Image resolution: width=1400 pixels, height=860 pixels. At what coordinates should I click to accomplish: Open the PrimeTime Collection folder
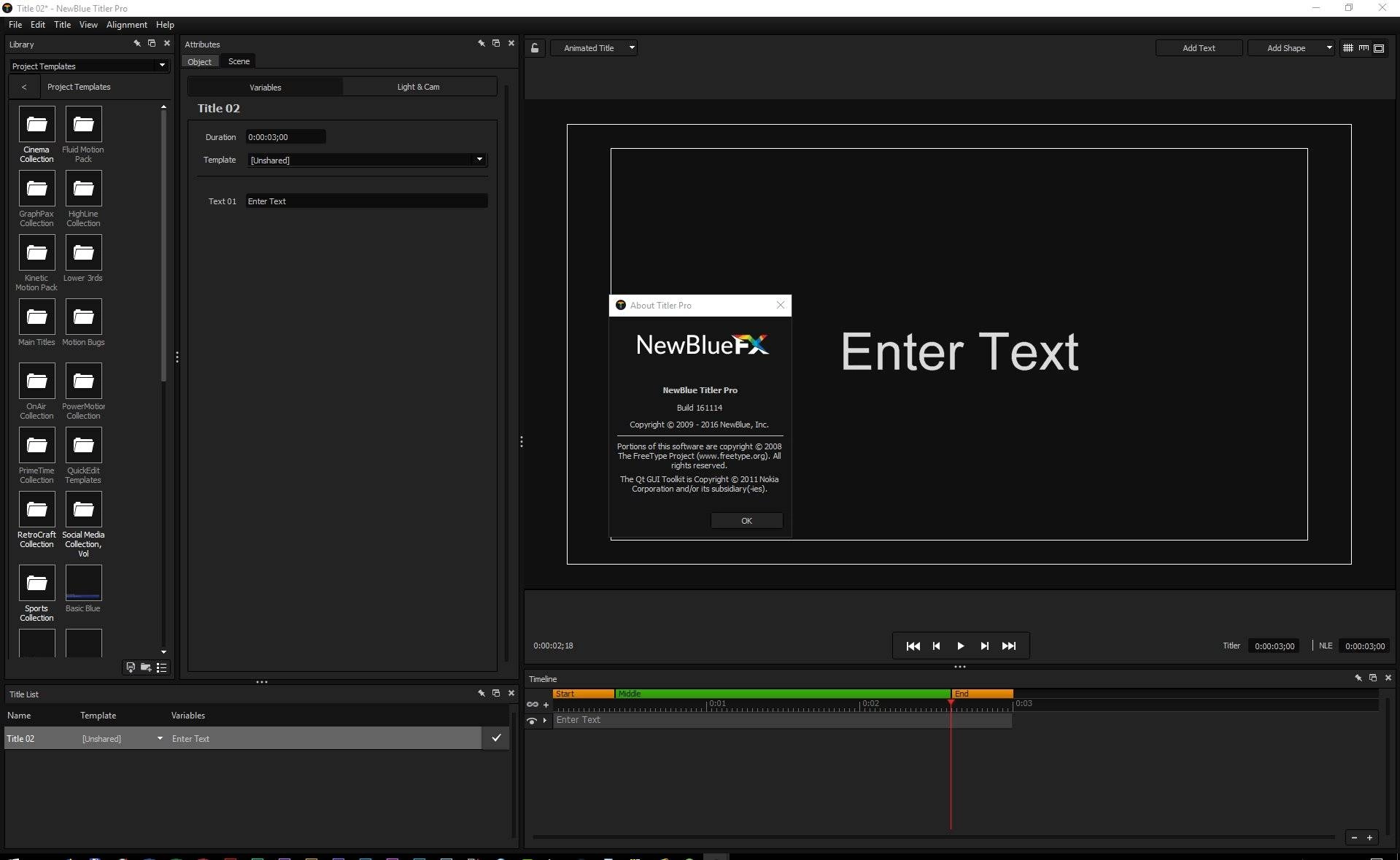click(36, 446)
